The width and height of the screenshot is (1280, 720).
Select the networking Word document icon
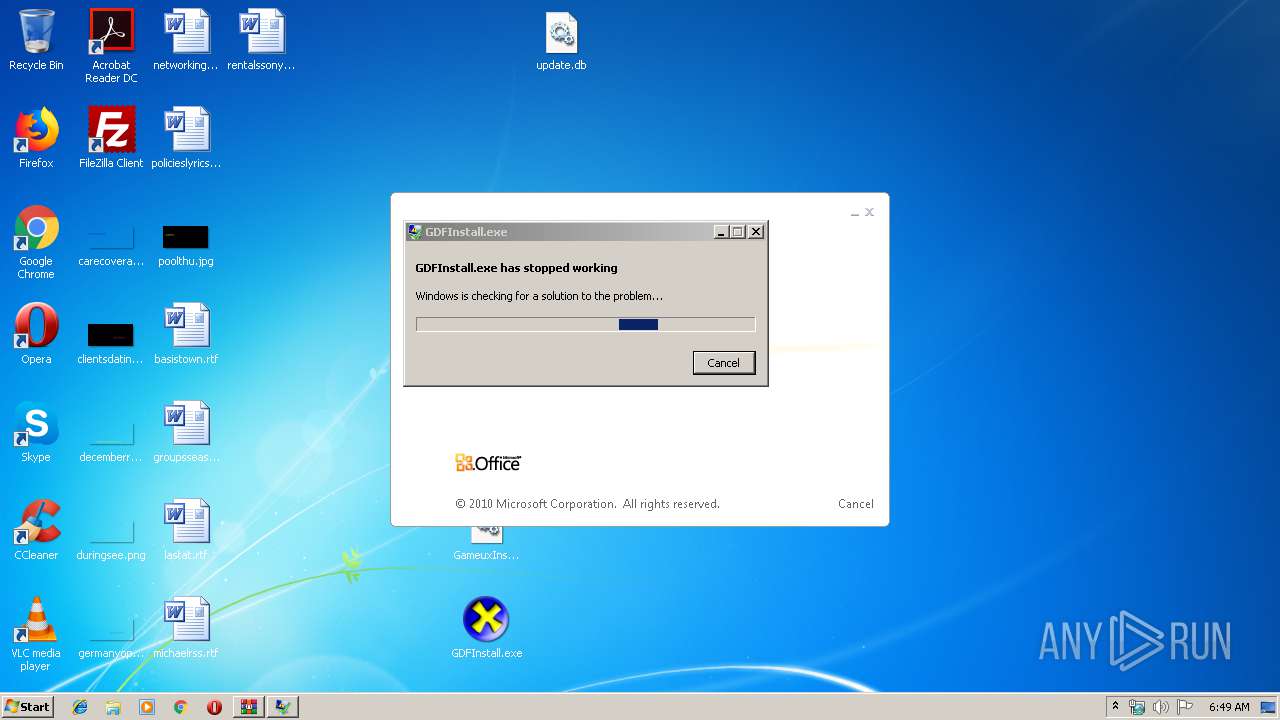(186, 40)
